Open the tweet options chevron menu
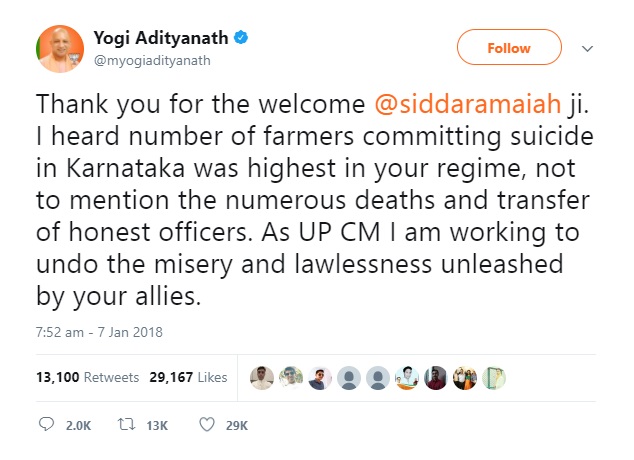Screen dimensions: 634x460 588,49
